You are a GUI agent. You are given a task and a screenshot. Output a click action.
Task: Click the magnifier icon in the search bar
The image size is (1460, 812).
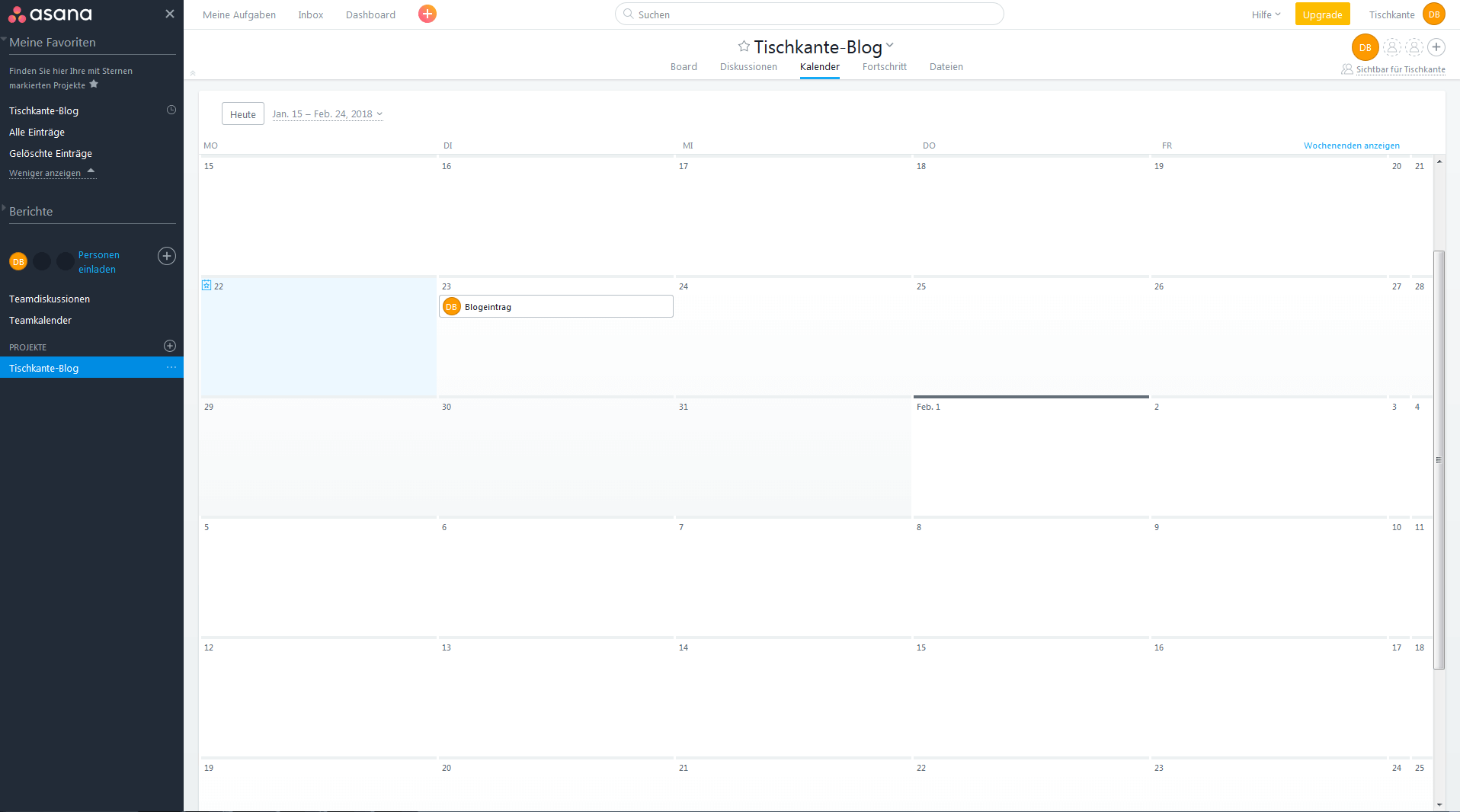[x=629, y=14]
